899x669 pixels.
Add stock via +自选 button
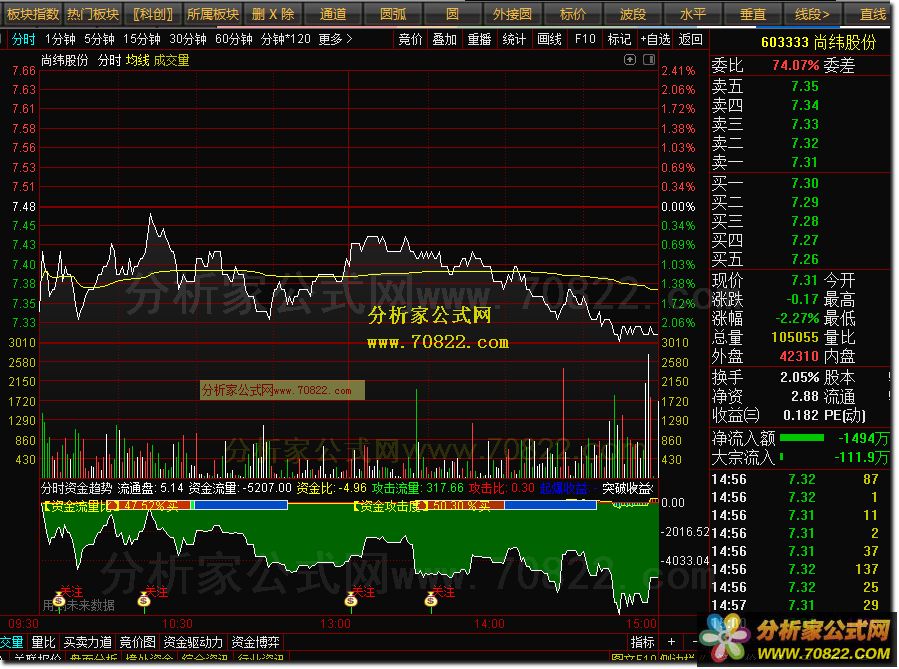pyautogui.click(x=655, y=39)
